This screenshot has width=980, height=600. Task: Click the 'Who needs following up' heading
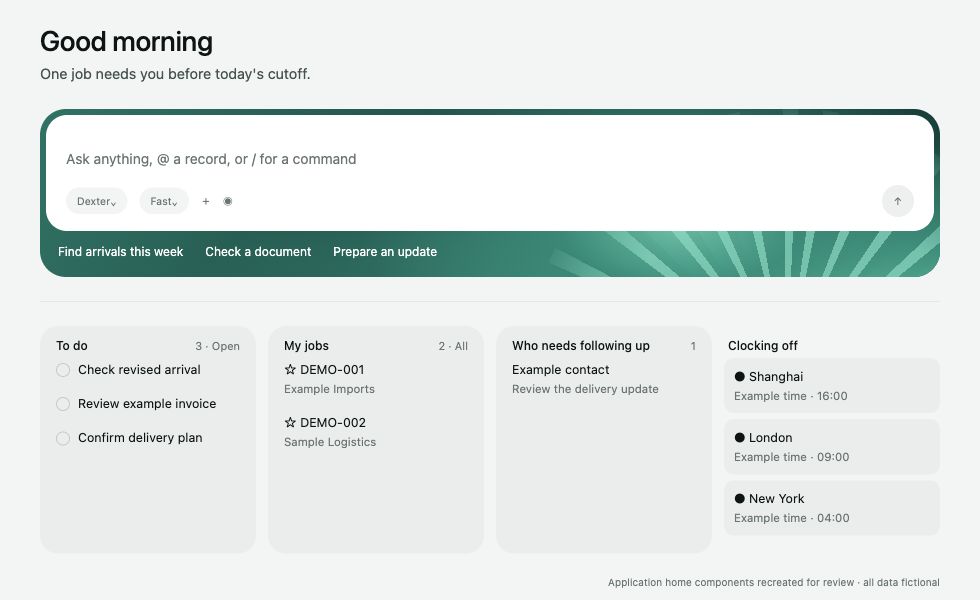pos(581,346)
